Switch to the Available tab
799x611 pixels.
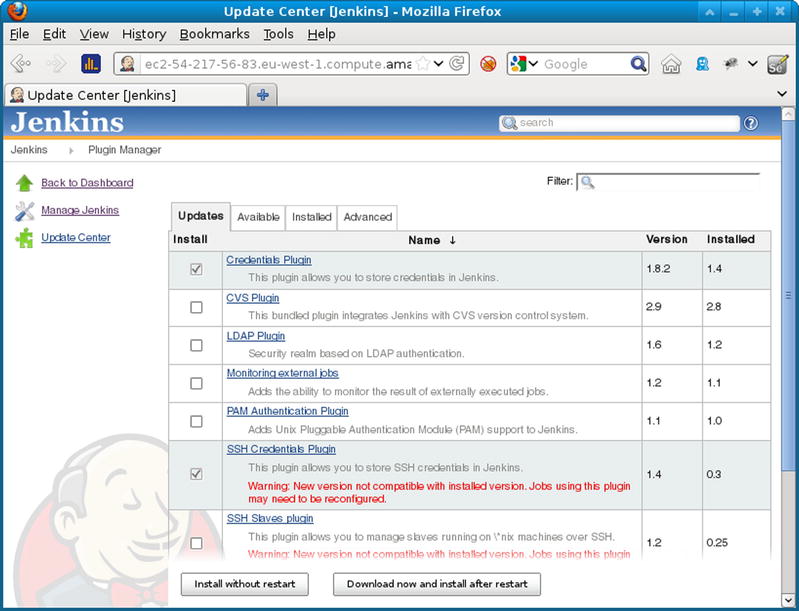point(258,217)
